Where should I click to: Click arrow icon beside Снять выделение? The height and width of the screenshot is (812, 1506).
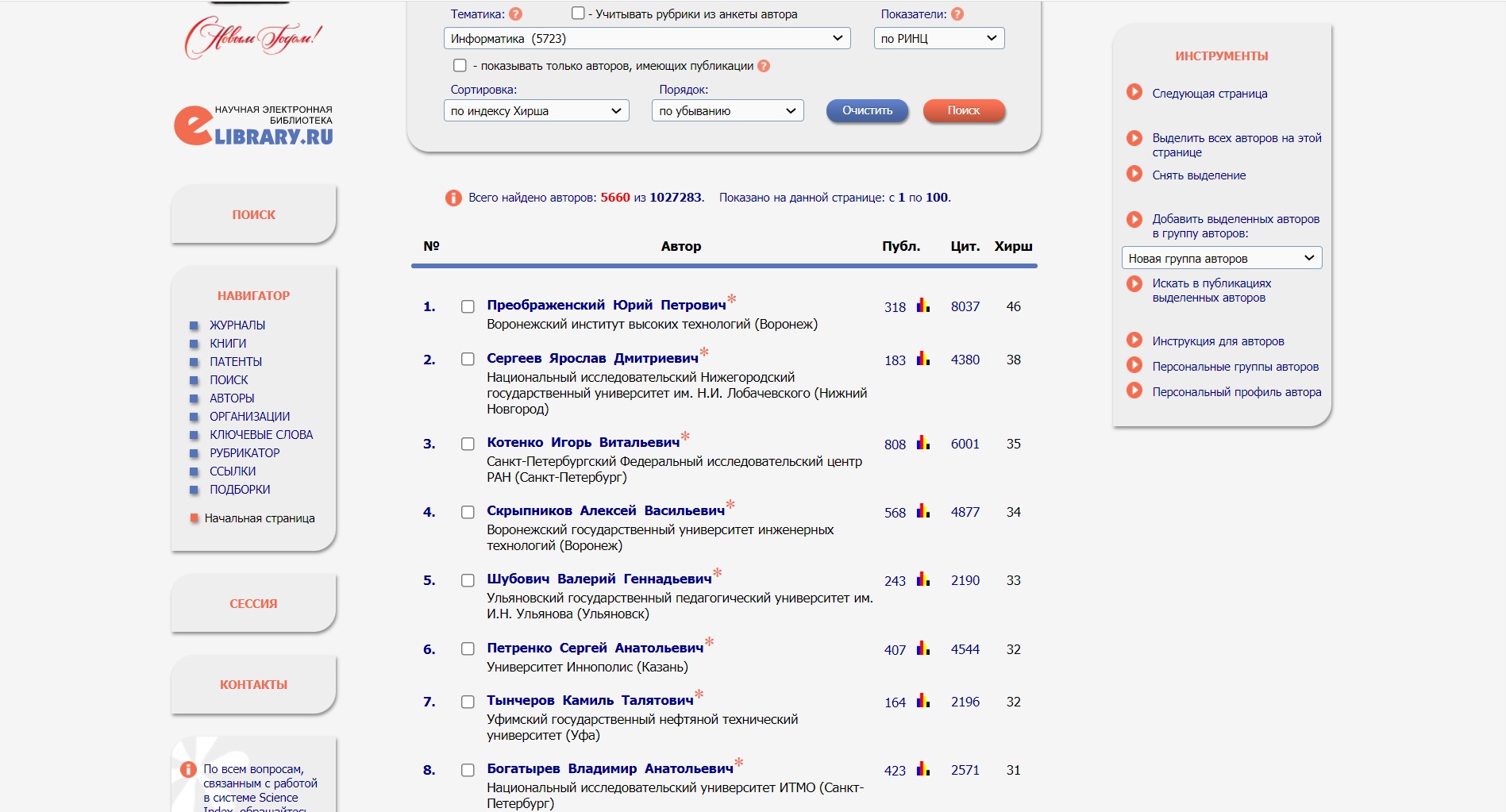coord(1134,174)
